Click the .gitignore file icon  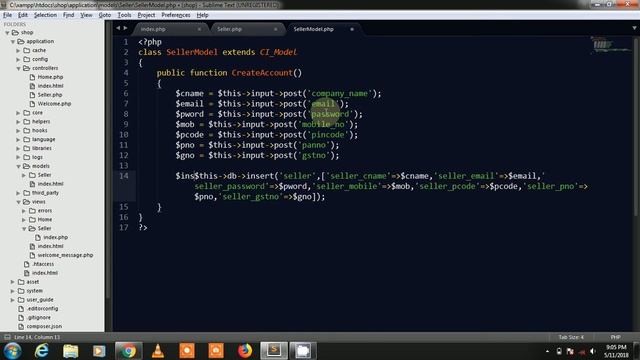tap(21, 318)
